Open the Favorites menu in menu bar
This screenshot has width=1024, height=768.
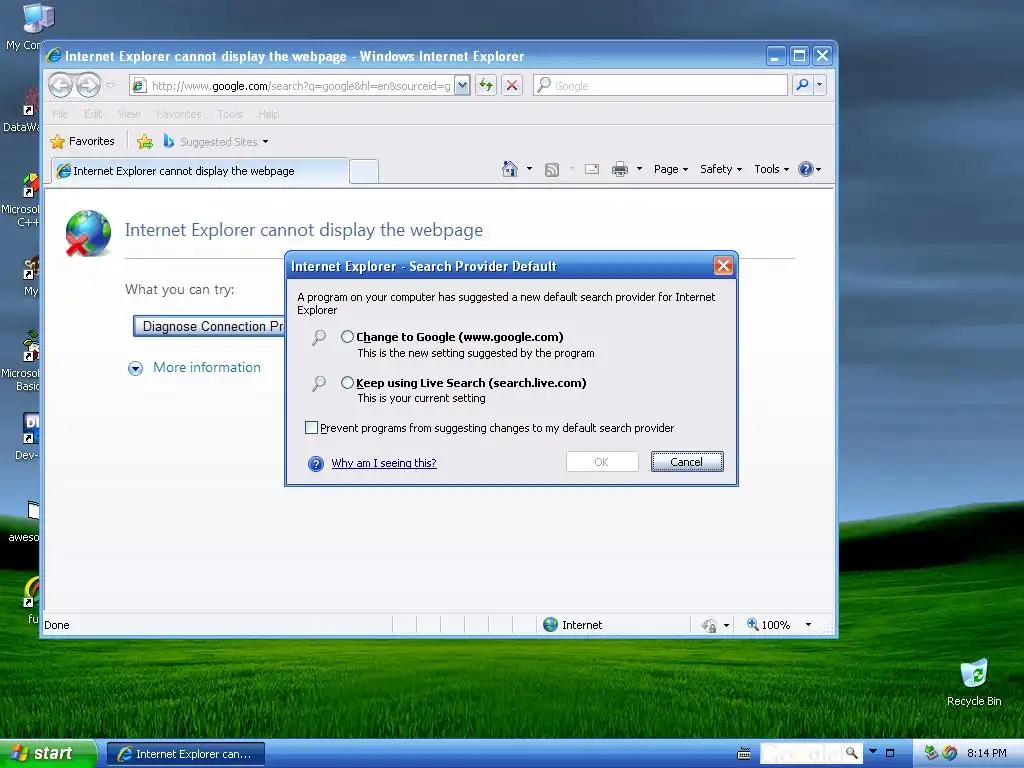pos(179,114)
